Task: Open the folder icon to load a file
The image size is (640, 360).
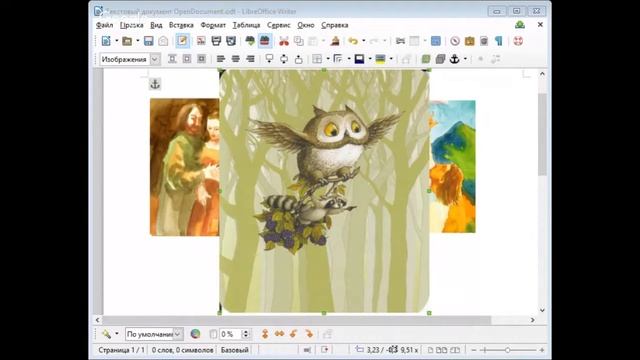Action: point(127,41)
